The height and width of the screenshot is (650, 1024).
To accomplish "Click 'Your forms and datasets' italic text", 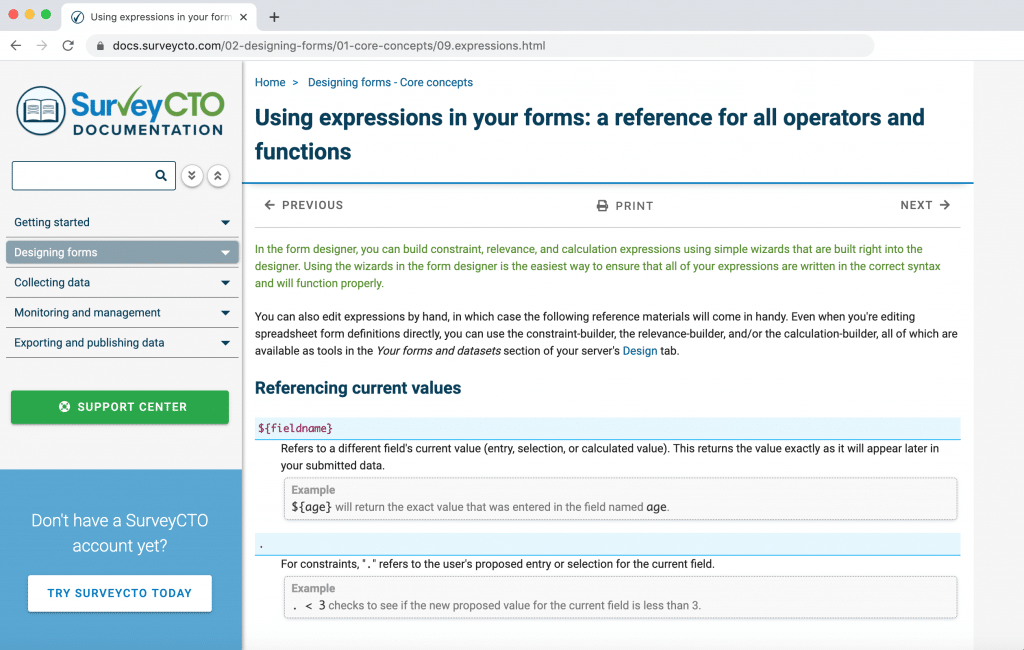I will click(x=438, y=351).
